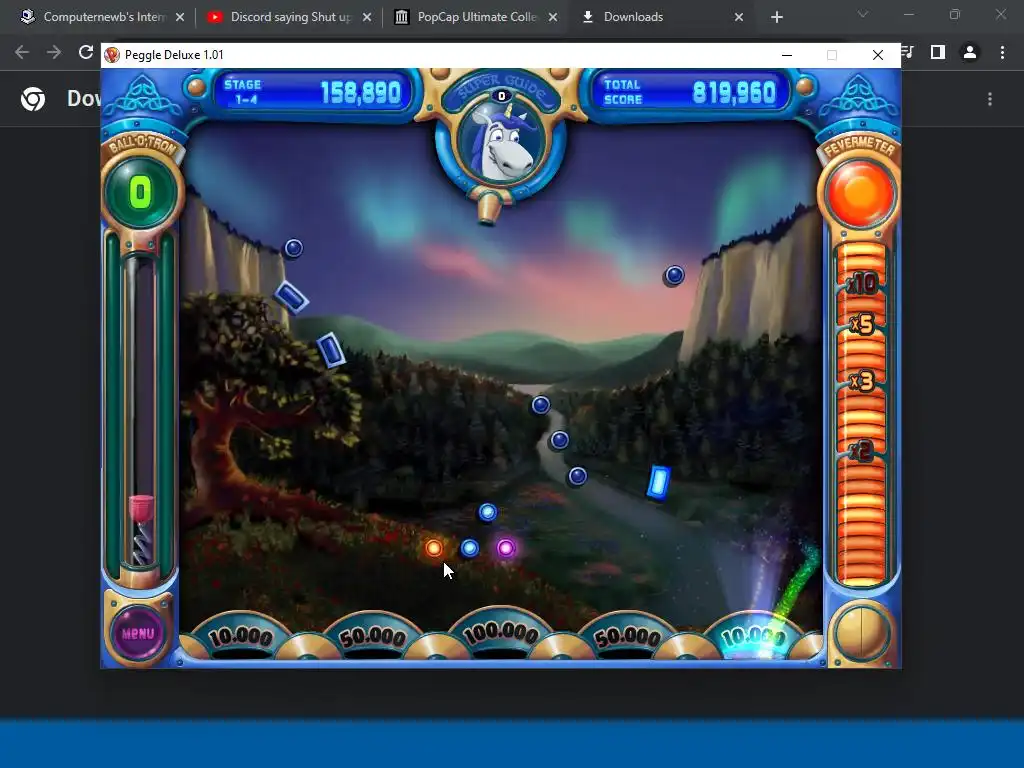Screen dimensions: 1024x768
Task: Click the upper tilted blue brick on the left
Action: click(291, 298)
